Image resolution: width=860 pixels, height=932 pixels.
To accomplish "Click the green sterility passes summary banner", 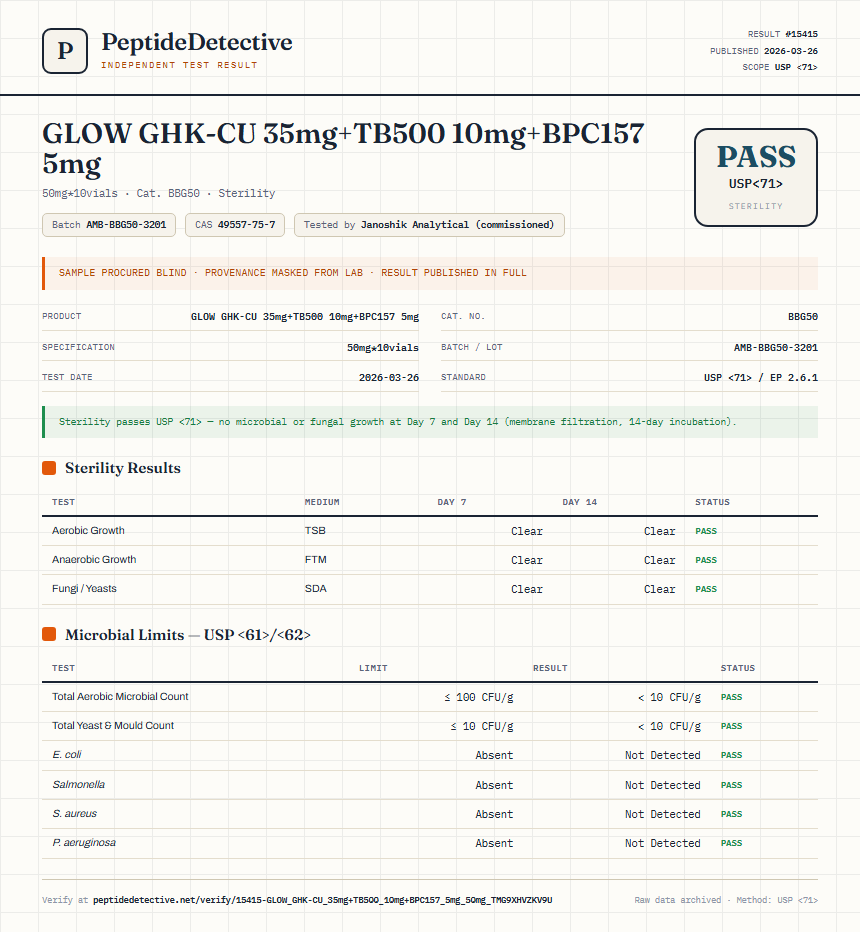I will (x=430, y=422).
